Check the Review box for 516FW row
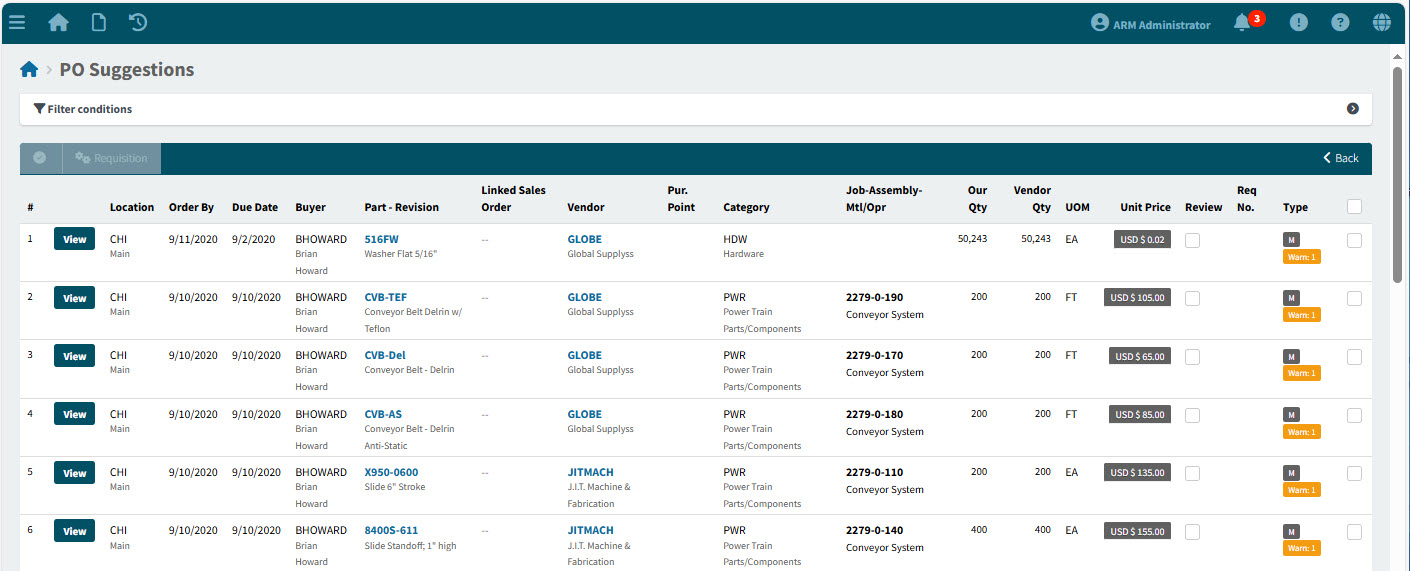The height and width of the screenshot is (571, 1410). [1192, 240]
